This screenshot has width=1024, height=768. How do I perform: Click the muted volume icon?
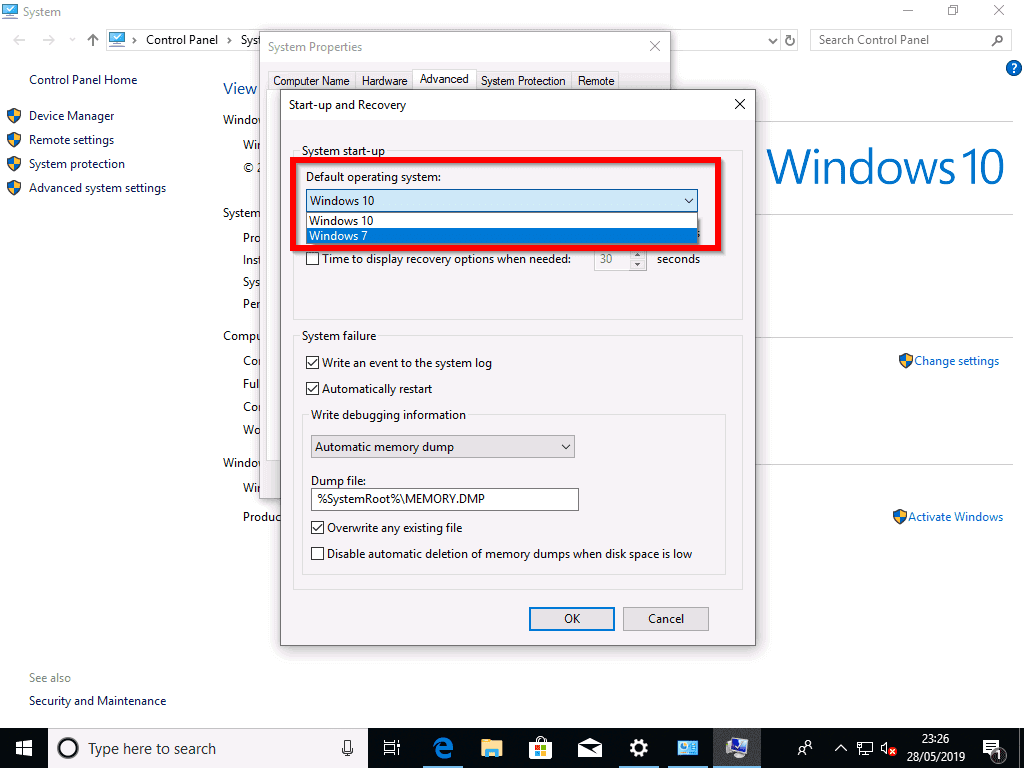click(x=888, y=748)
